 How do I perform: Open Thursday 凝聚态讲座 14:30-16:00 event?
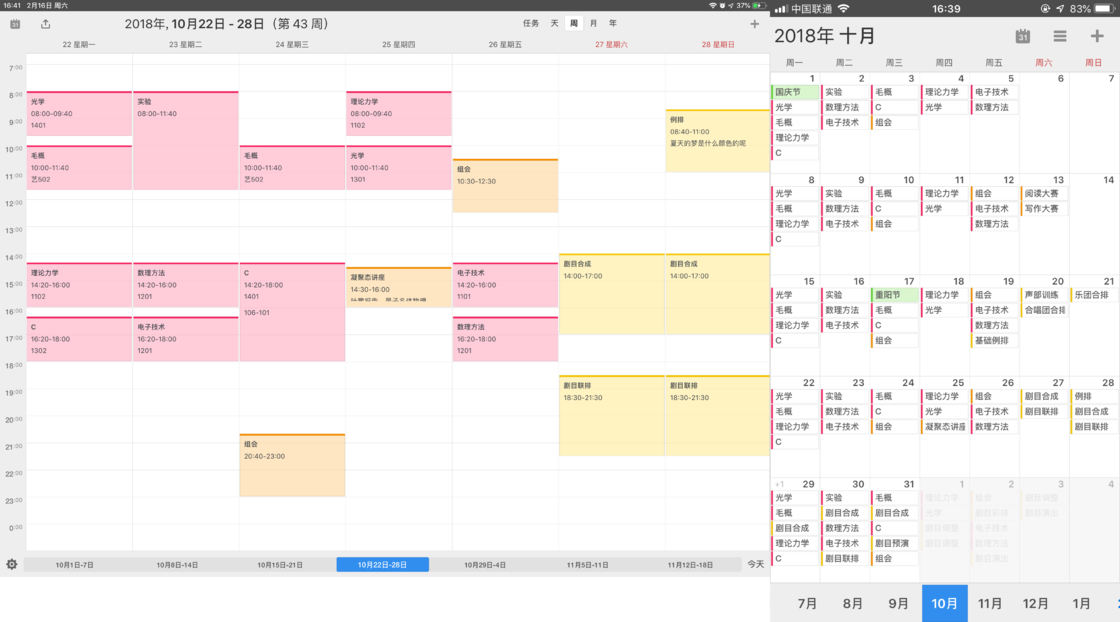pyautogui.click(x=399, y=287)
